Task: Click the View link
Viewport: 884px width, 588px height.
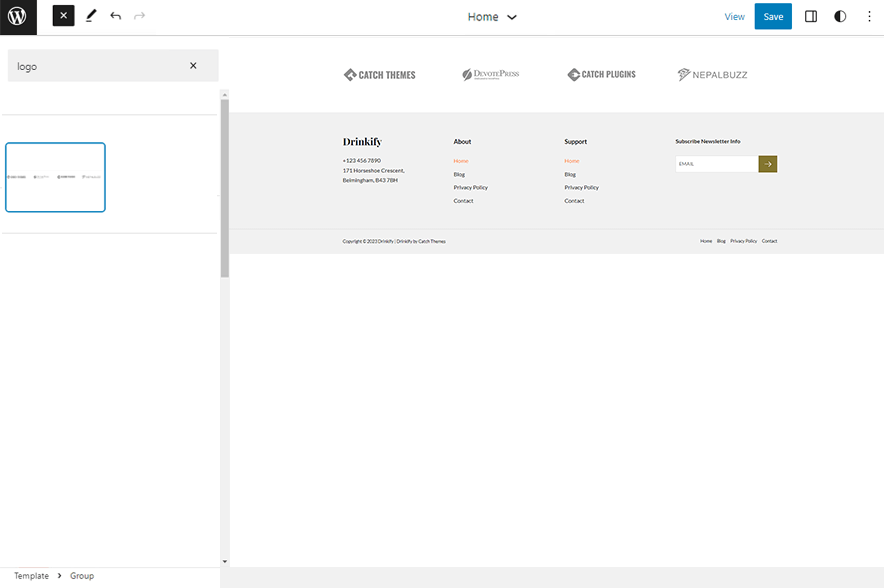Action: [734, 17]
